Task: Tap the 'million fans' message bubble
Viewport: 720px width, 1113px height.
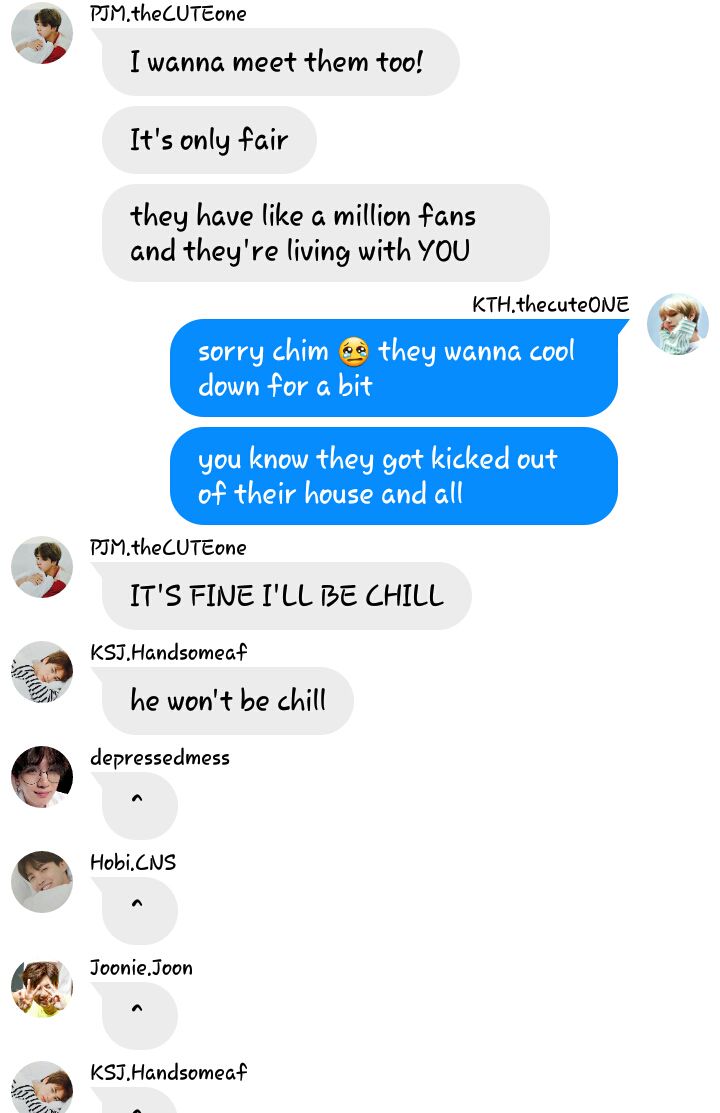Action: click(325, 233)
